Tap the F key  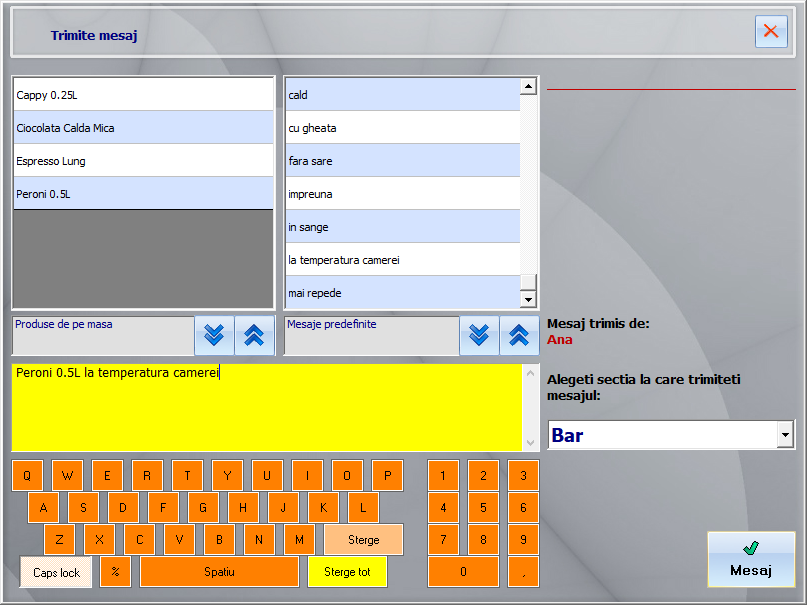163,508
